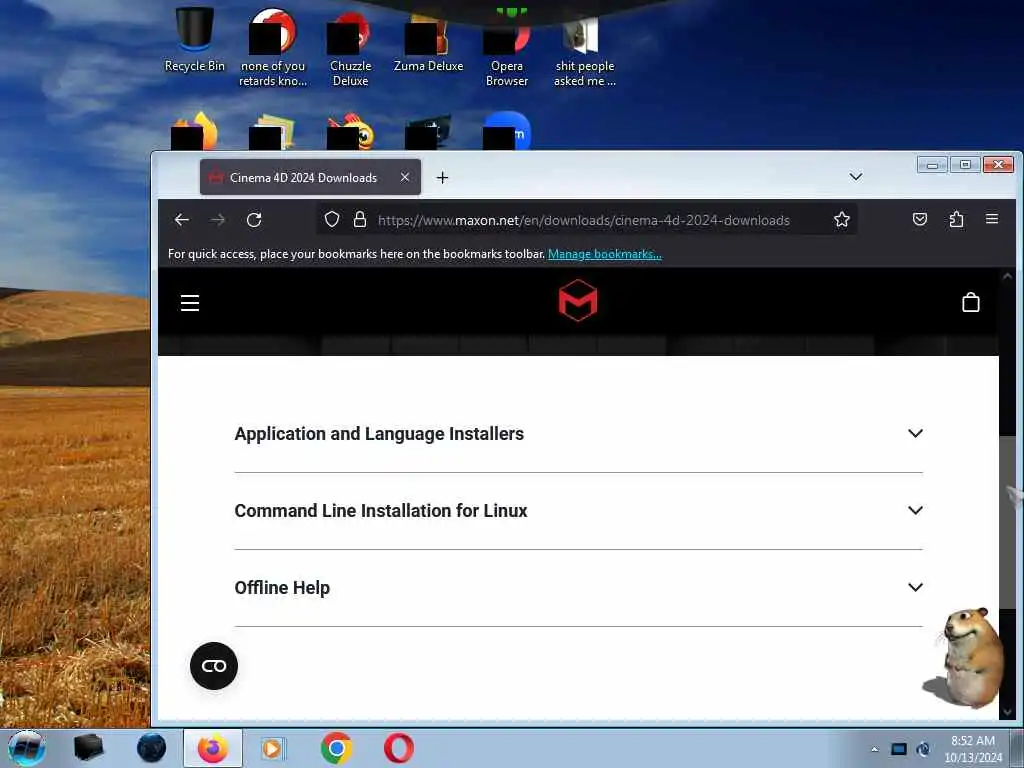Open the dark globe taskbar application
This screenshot has height=768, width=1024.
tap(152, 748)
